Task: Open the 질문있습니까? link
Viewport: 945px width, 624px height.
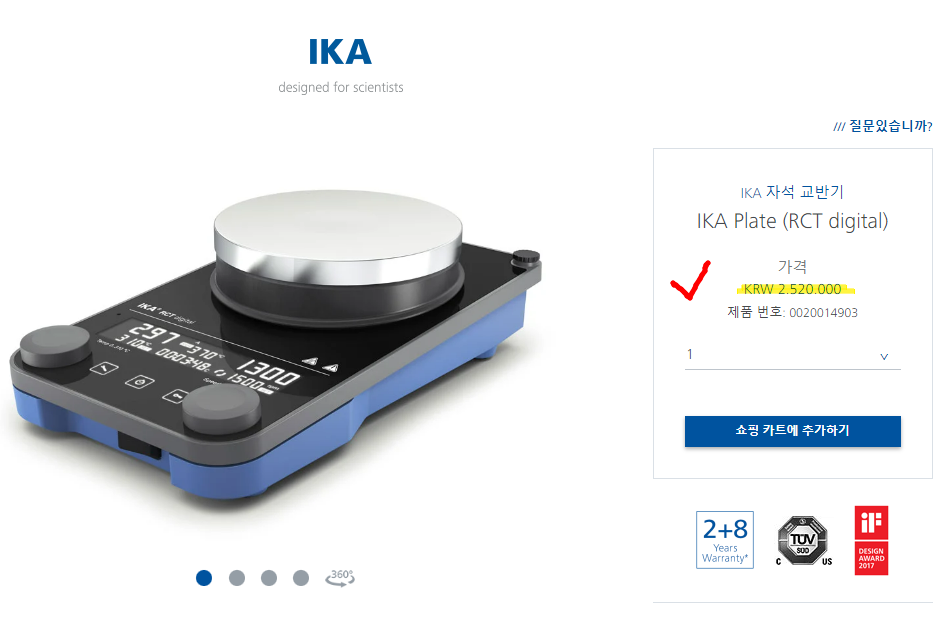Action: point(883,126)
